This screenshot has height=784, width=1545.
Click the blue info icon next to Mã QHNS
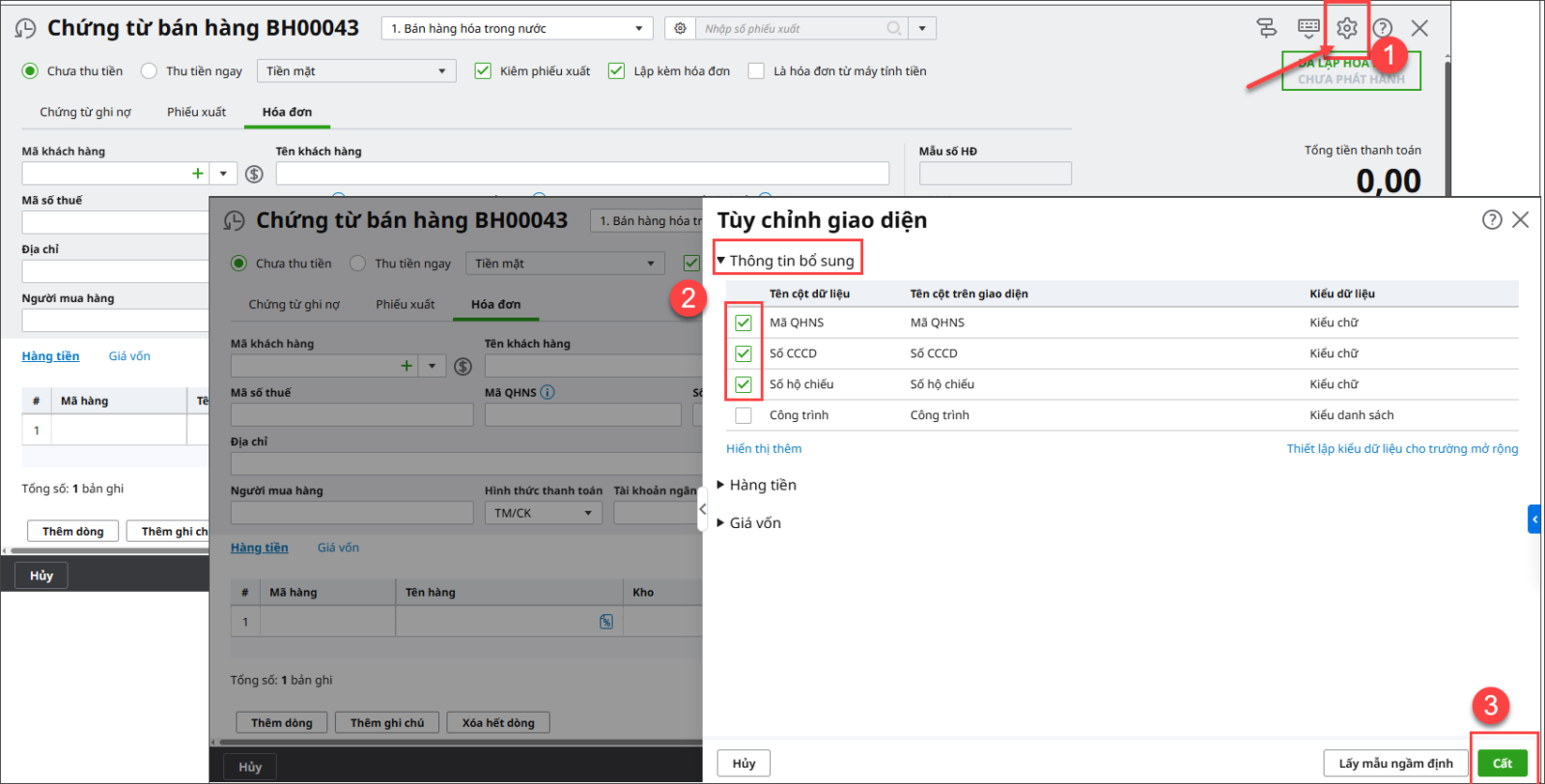pyautogui.click(x=548, y=392)
